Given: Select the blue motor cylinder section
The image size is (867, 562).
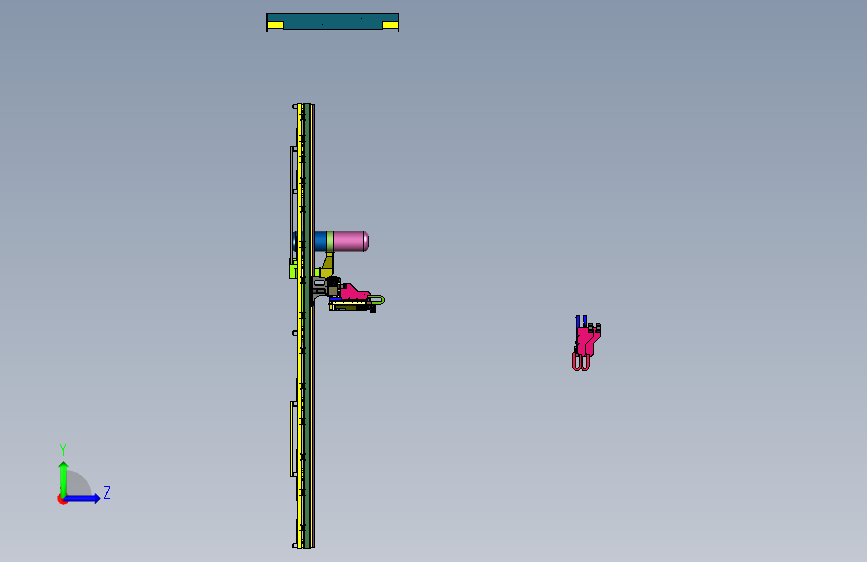Looking at the screenshot, I should pyautogui.click(x=320, y=241).
